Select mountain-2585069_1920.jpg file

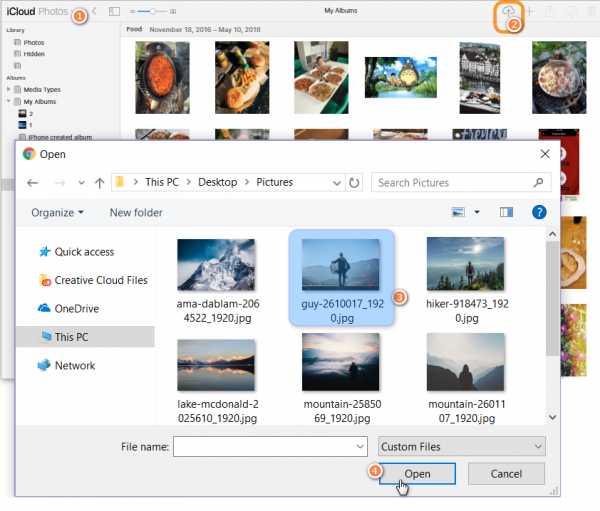342,379
